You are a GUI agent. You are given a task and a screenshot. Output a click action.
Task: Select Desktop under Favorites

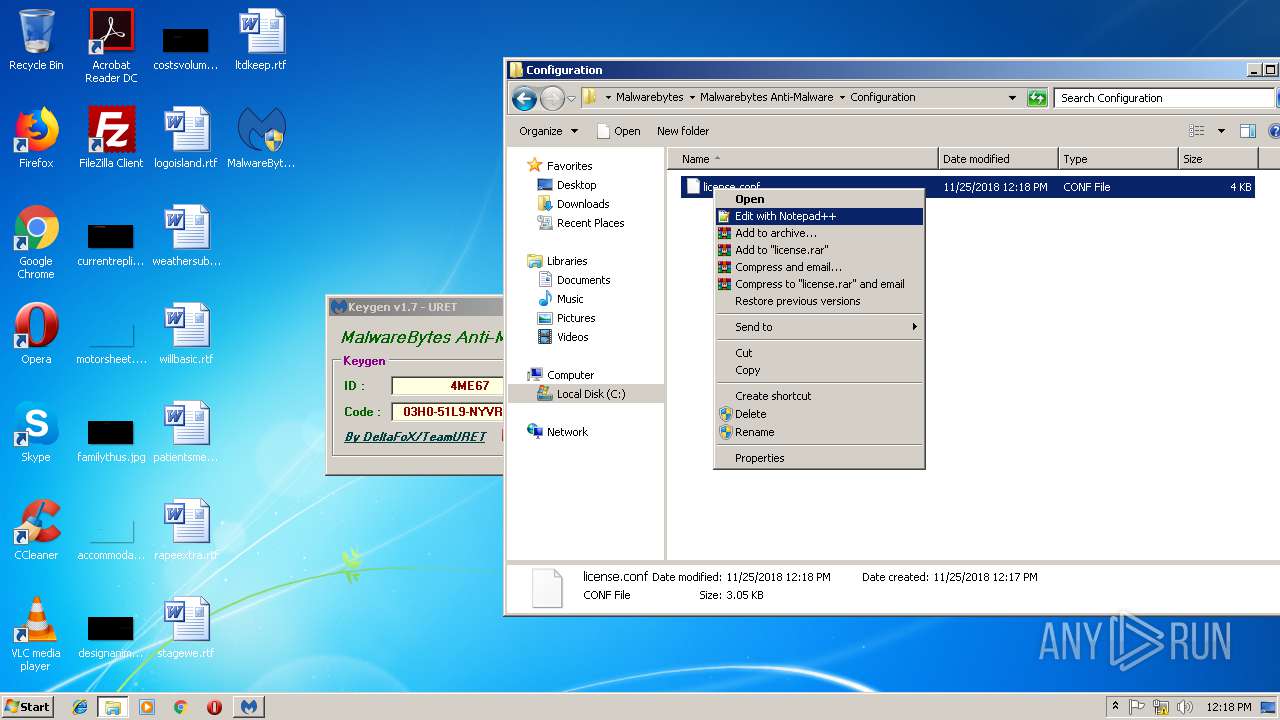567,185
